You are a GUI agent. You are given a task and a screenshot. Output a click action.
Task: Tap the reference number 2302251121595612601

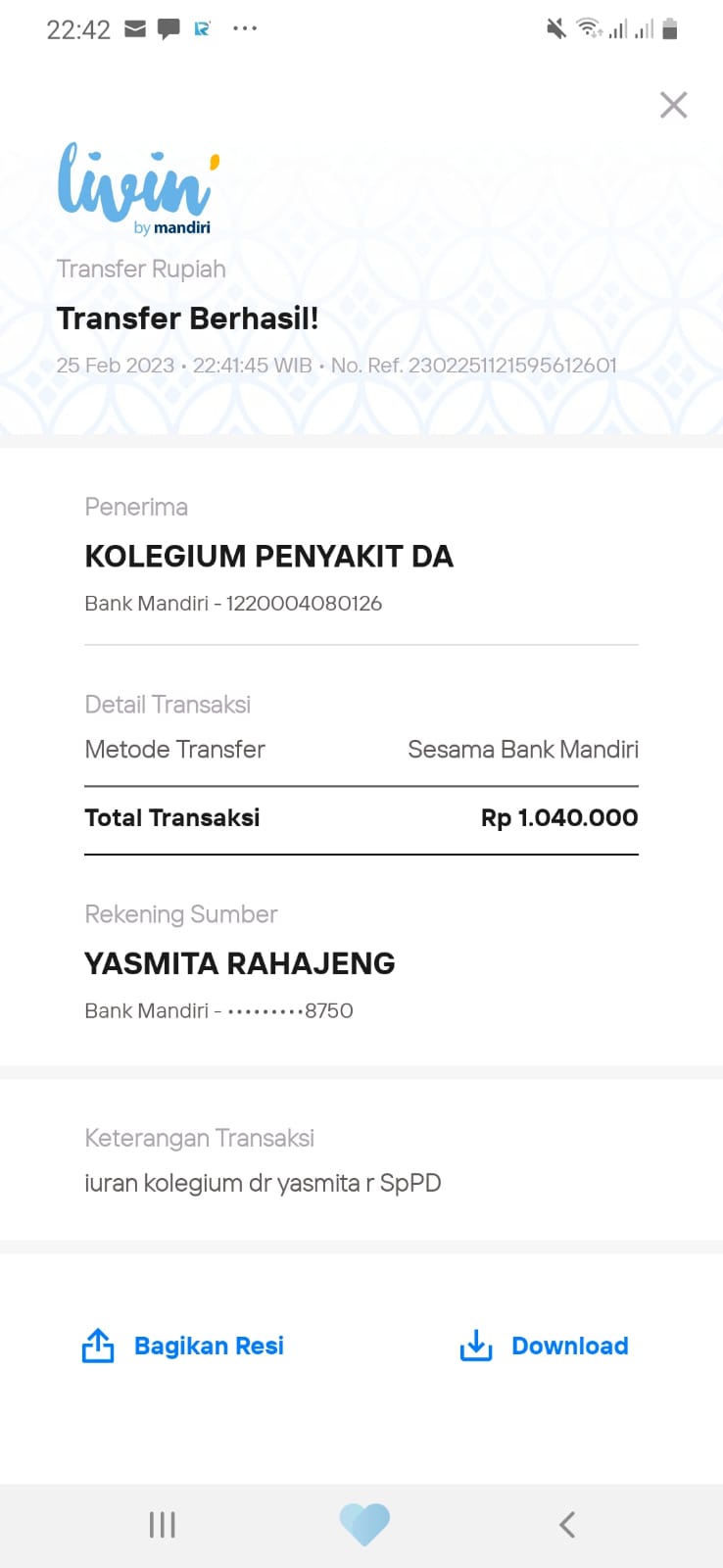[x=512, y=366]
